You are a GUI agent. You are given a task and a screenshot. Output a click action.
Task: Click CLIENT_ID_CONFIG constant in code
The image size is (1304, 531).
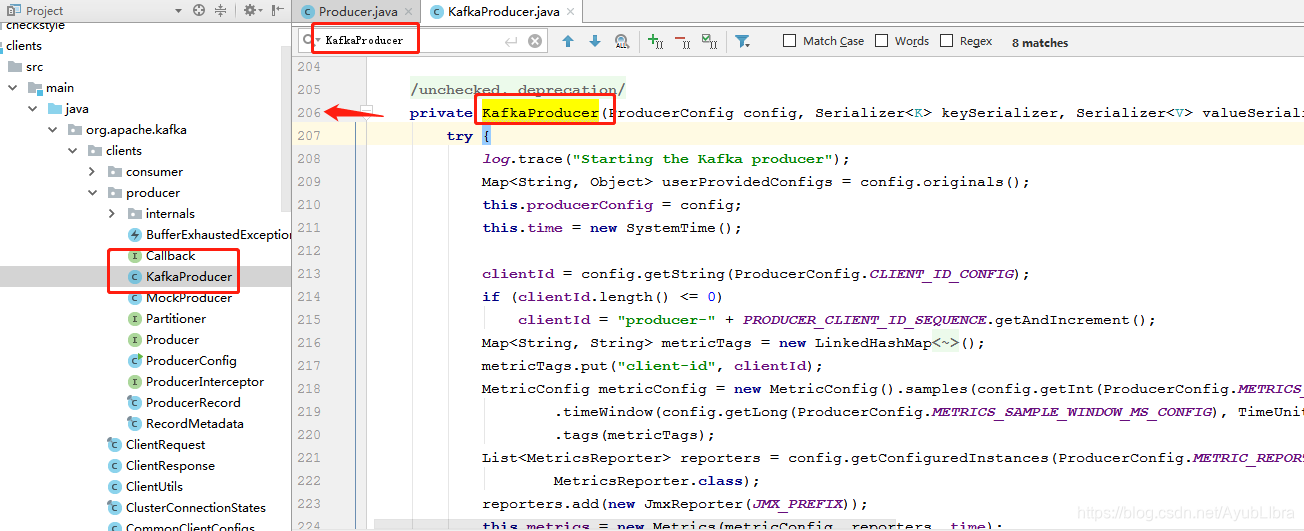[x=940, y=274]
